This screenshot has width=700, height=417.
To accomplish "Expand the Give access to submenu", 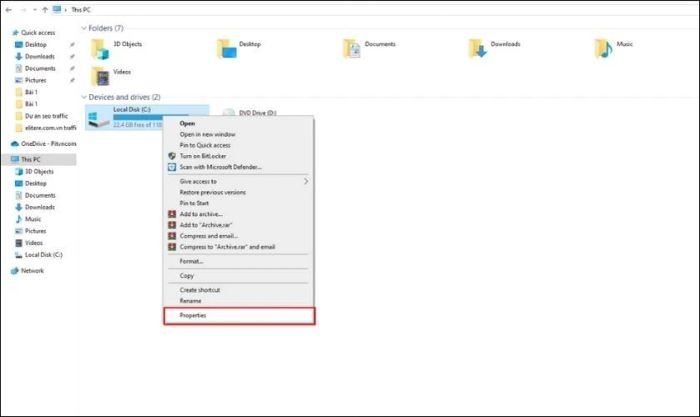I will [238, 181].
